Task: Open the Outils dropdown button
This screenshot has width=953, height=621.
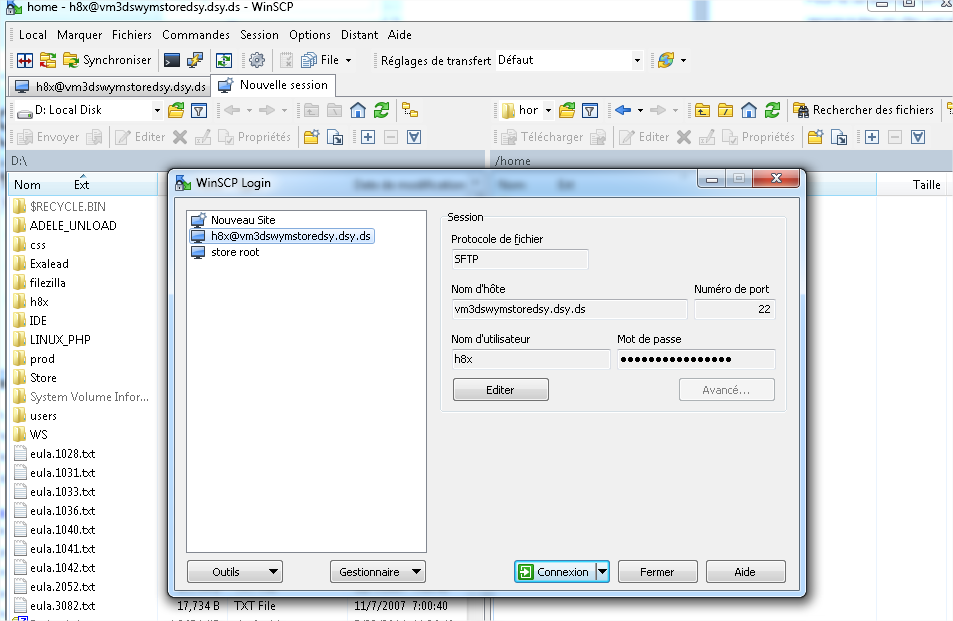Action: click(x=235, y=572)
